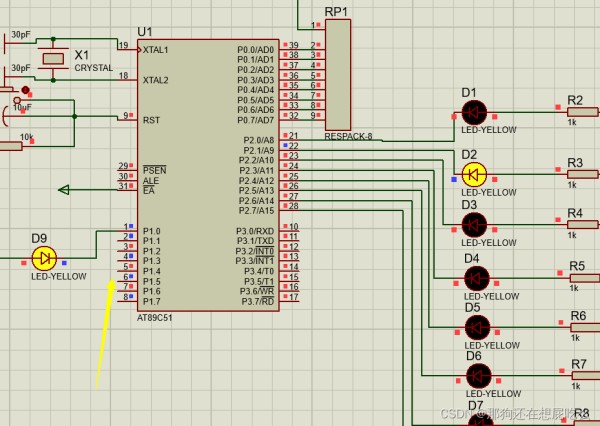Click the P2.7/A15 pin label

[x=256, y=211]
